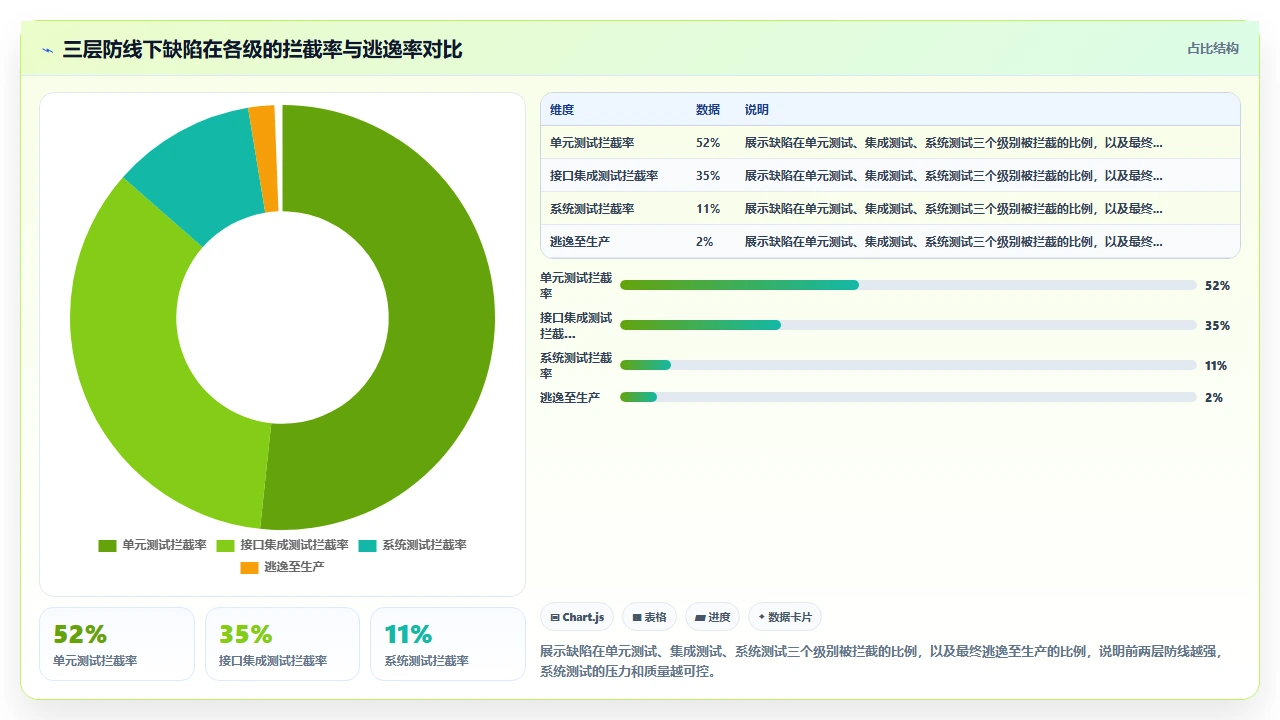The height and width of the screenshot is (720, 1280).
Task: Click the 52% label after the first progress bar
Action: 1217,285
